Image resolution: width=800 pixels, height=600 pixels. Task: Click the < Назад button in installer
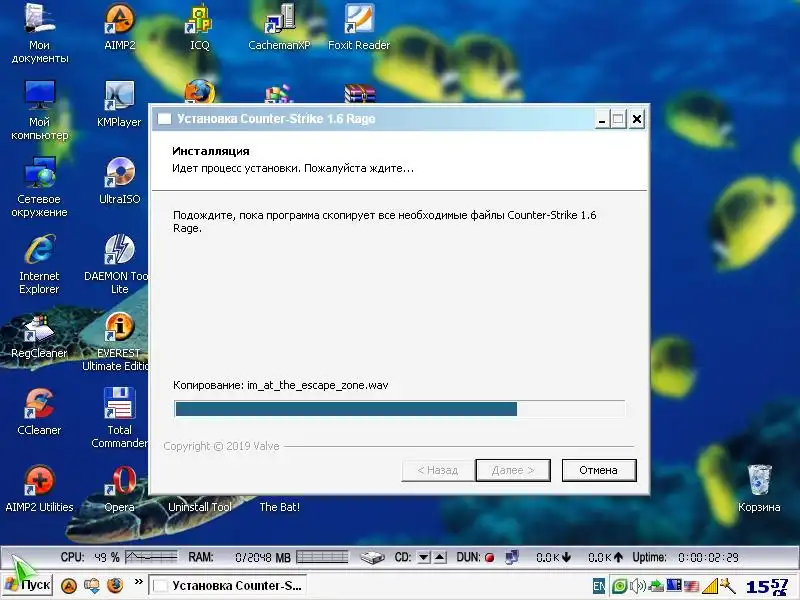coord(438,470)
